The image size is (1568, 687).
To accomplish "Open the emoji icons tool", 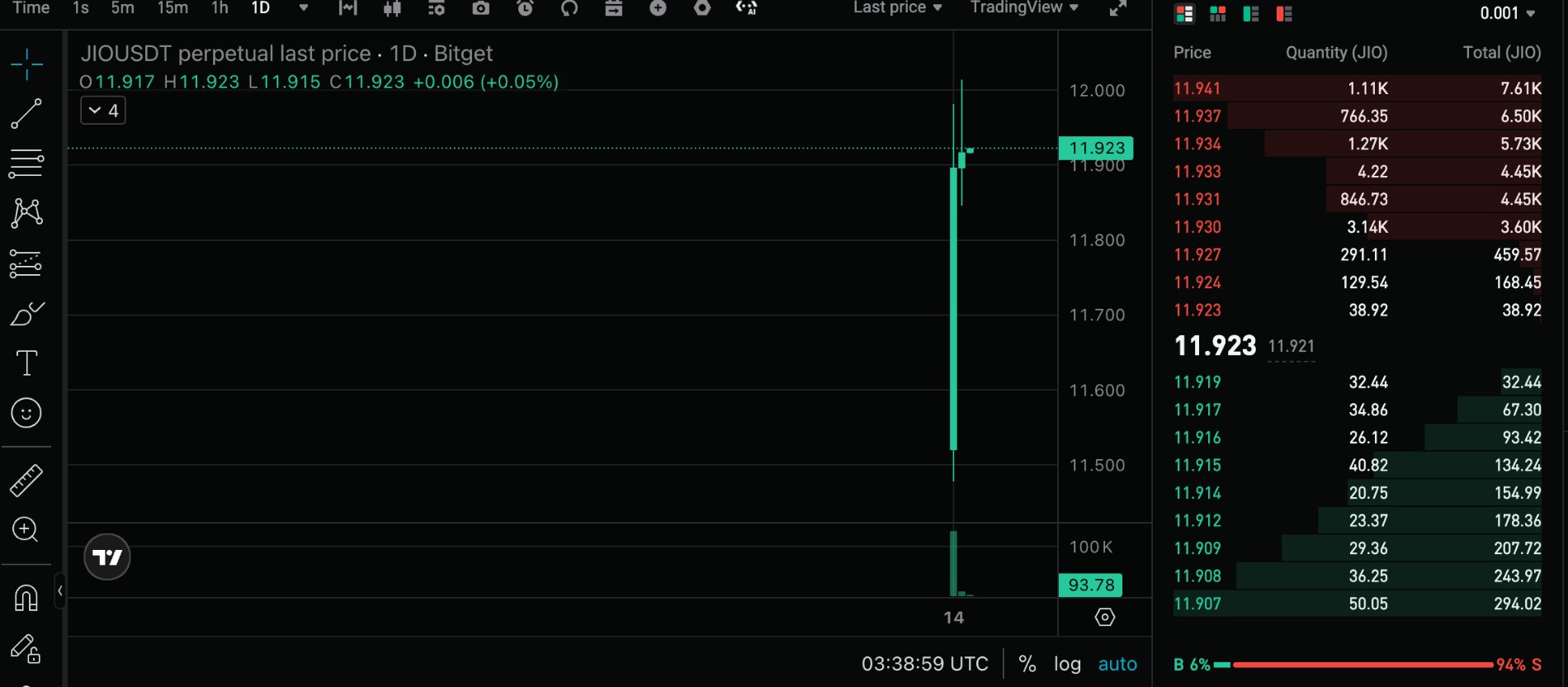I will 26,413.
